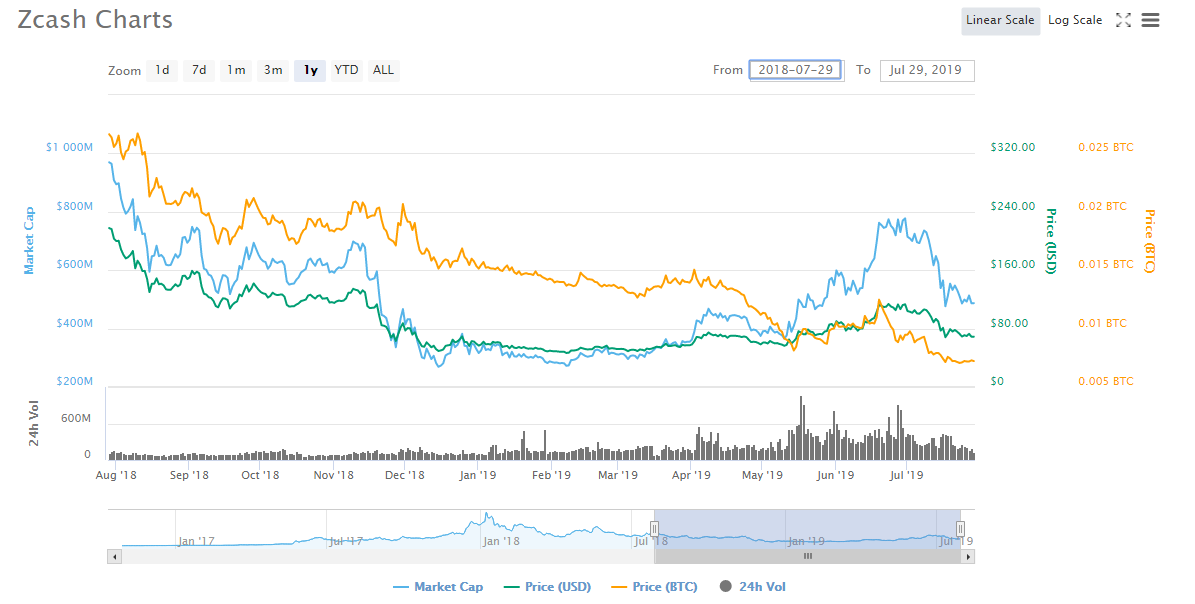1195x604 pixels.
Task: Click the Mar '19 x-axis label
Action: click(618, 475)
